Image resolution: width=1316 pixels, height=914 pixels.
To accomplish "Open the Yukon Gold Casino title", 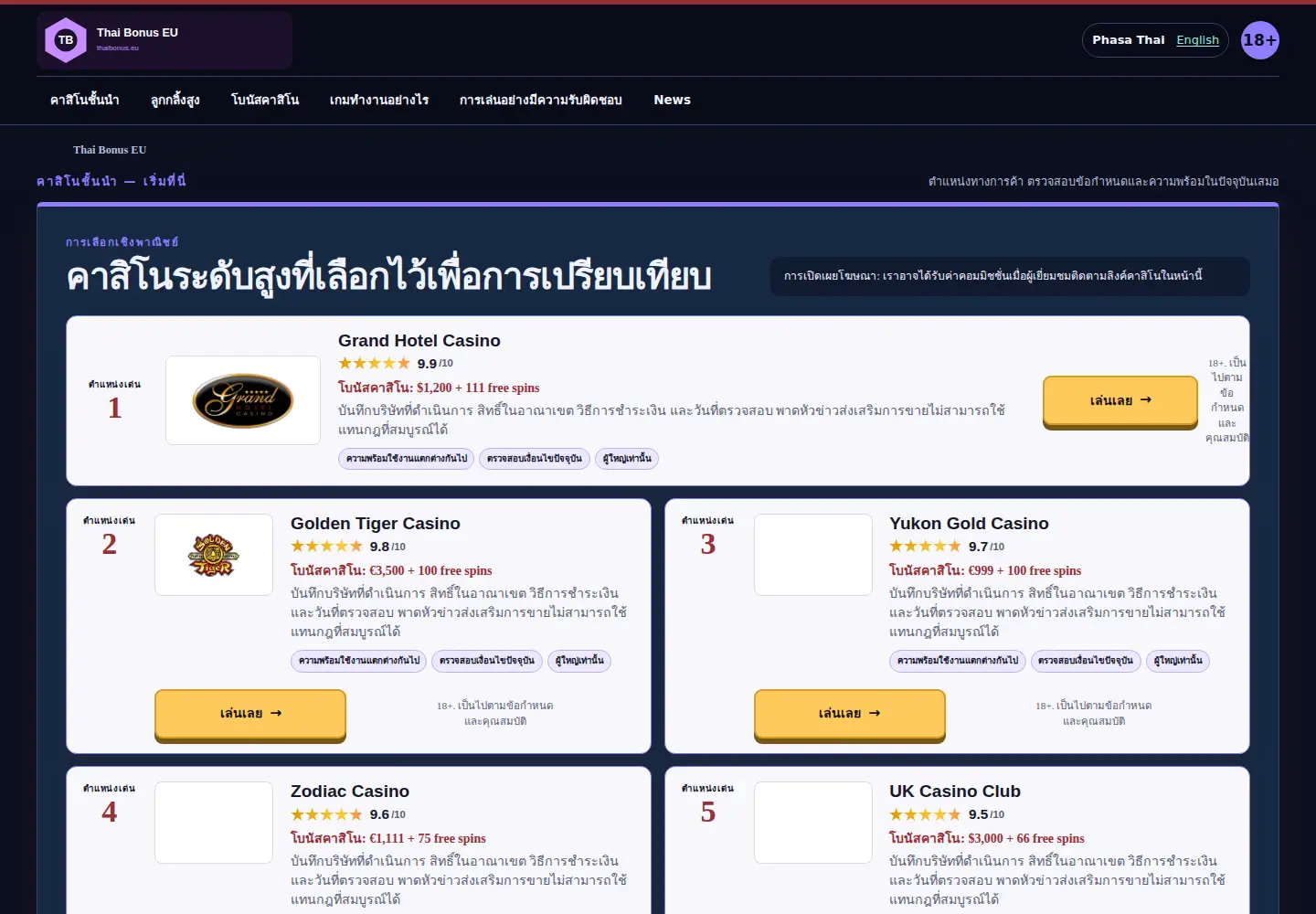I will click(x=969, y=524).
